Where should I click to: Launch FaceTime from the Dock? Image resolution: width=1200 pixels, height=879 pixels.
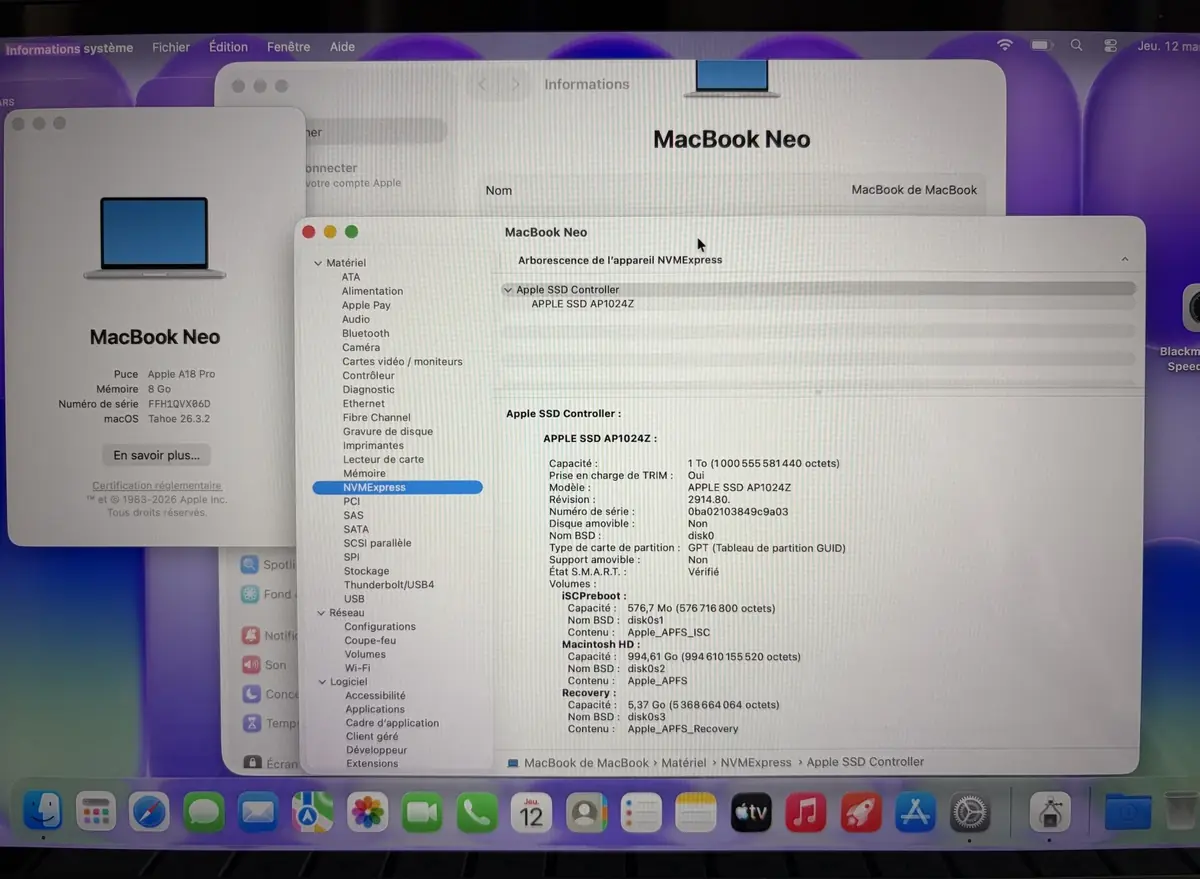[422, 812]
